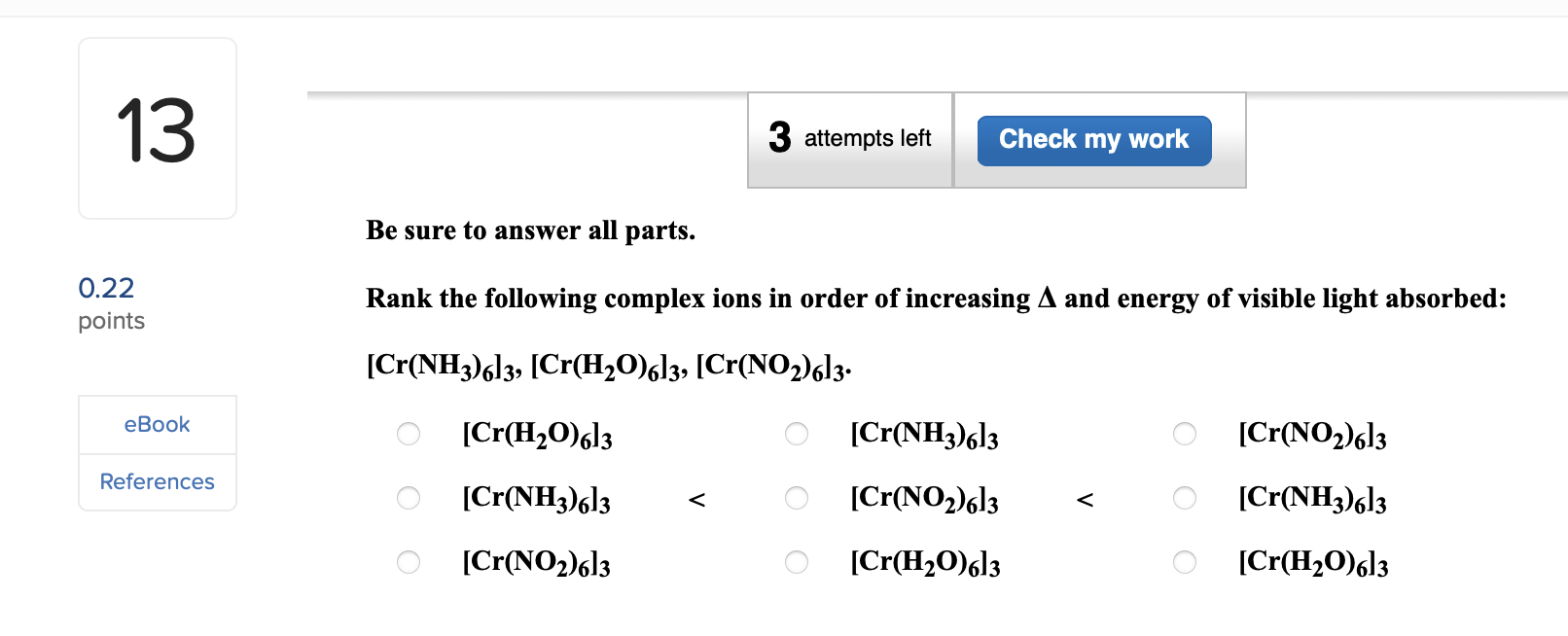Select [Cr(NO2)6]3 in the middle column
Screen dimensions: 1568x636
tap(797, 498)
